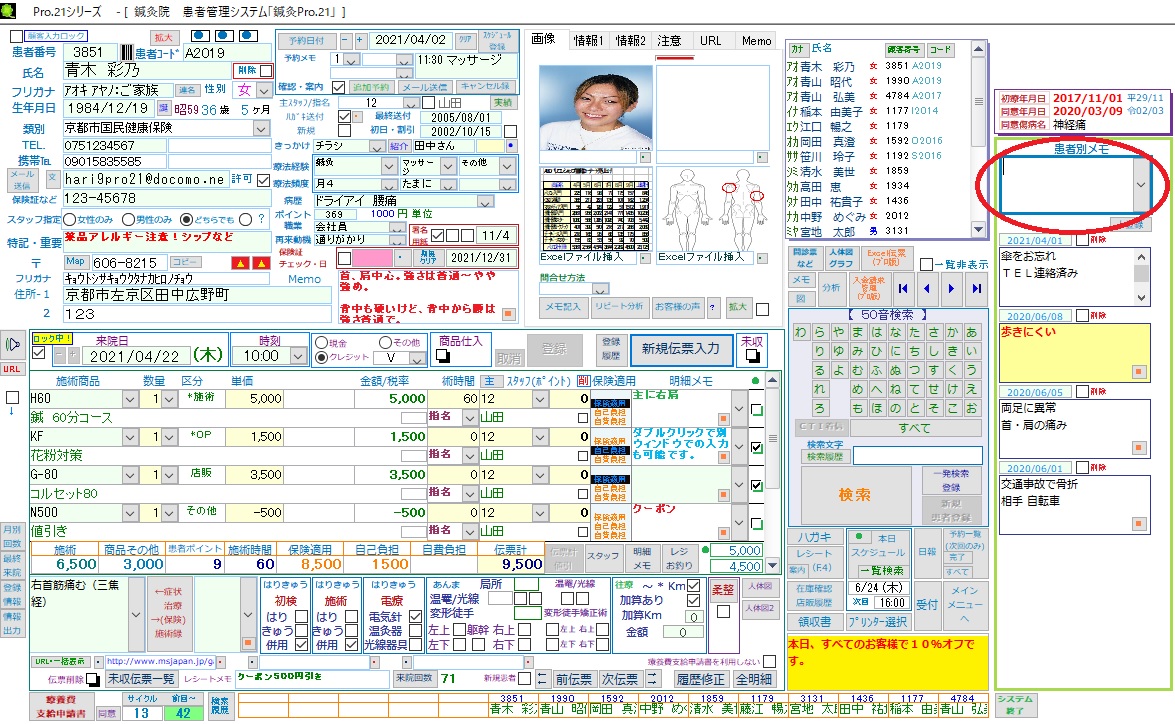1175x724 pixels.
Task: Open the 患者別メモ dropdown arrow
Action: (1141, 184)
